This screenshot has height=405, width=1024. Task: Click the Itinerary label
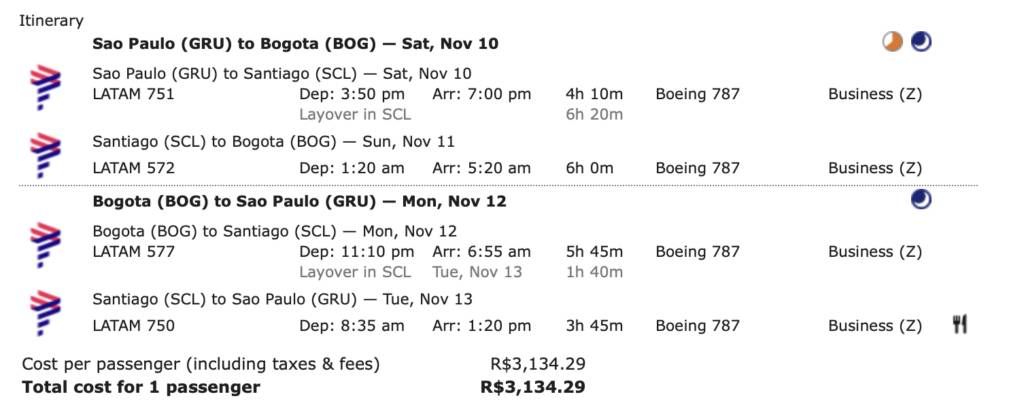pyautogui.click(x=51, y=21)
